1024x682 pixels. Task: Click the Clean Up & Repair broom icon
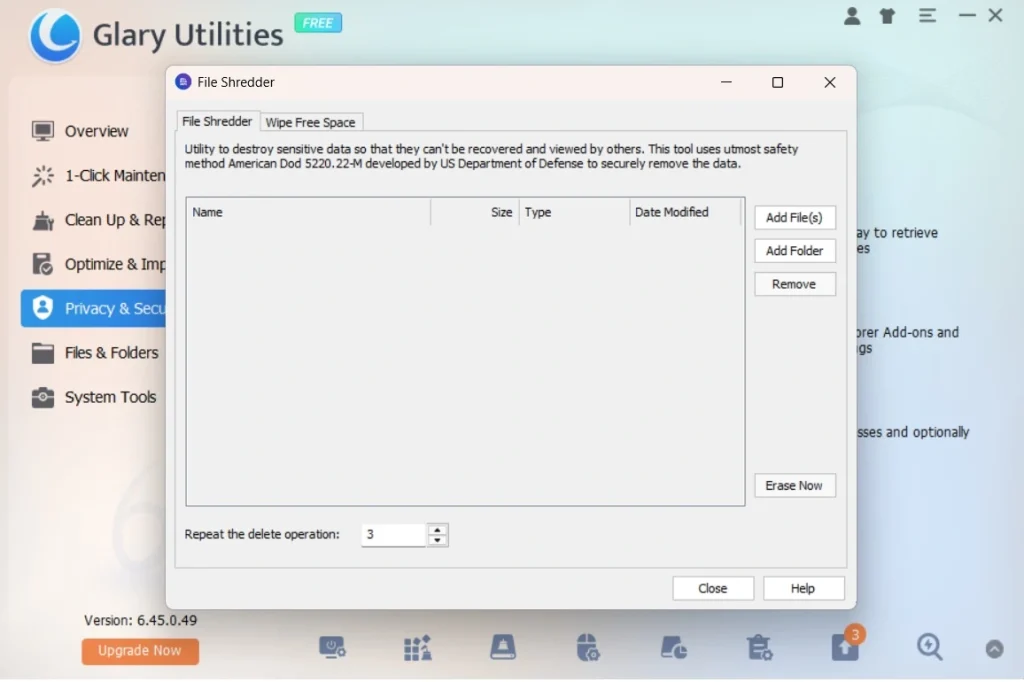[43, 220]
